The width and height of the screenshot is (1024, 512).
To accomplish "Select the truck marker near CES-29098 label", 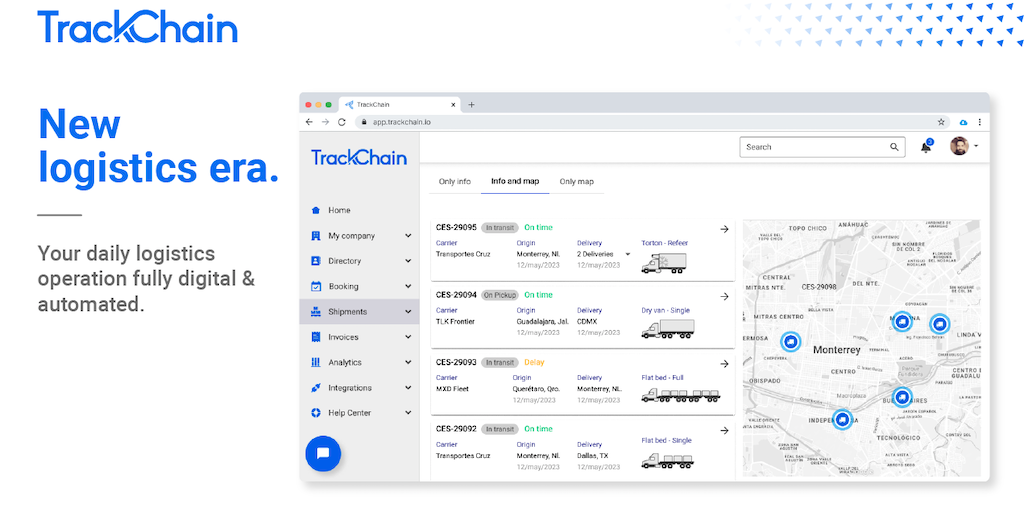I will click(790, 342).
